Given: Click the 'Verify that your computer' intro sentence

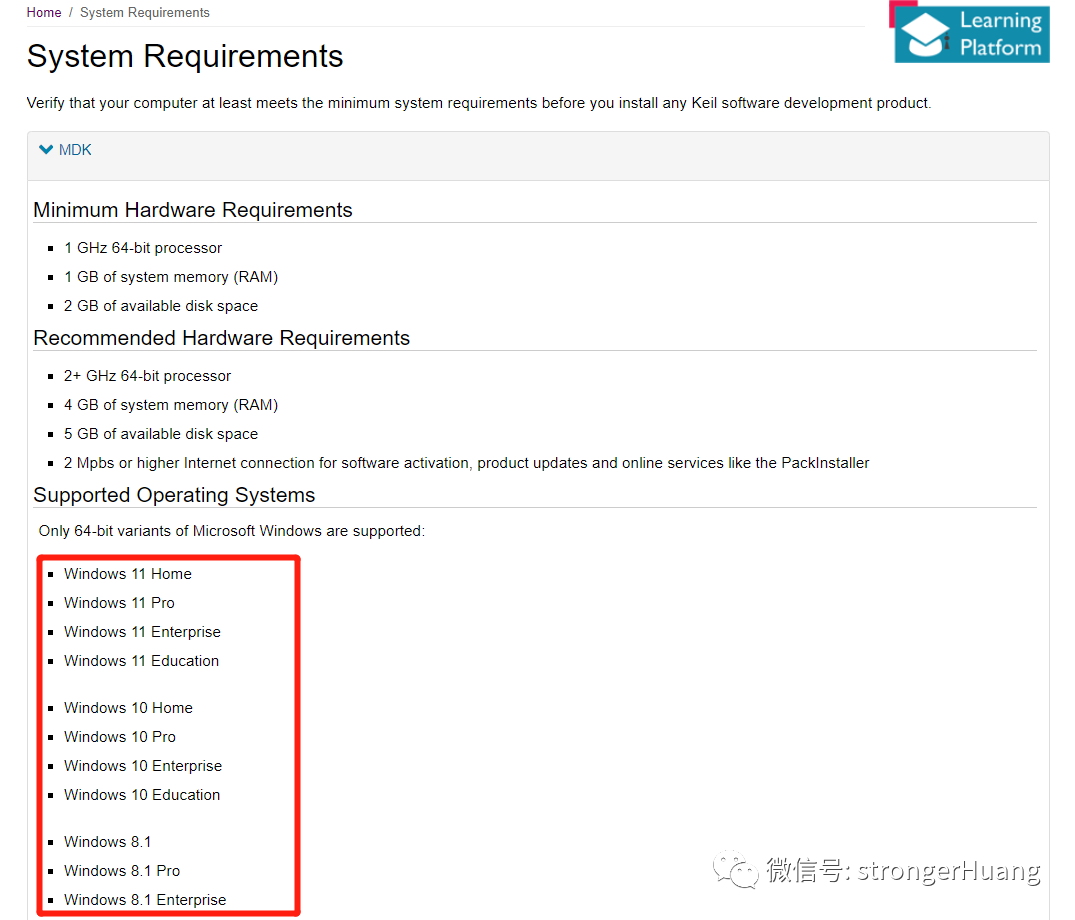Looking at the screenshot, I should click(x=479, y=103).
